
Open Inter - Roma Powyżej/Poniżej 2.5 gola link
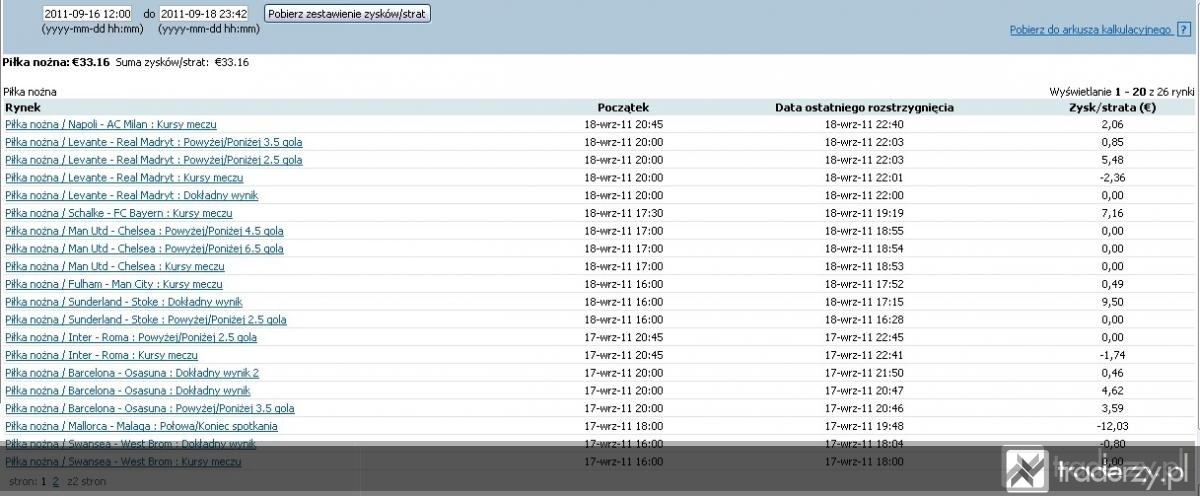tap(131, 338)
